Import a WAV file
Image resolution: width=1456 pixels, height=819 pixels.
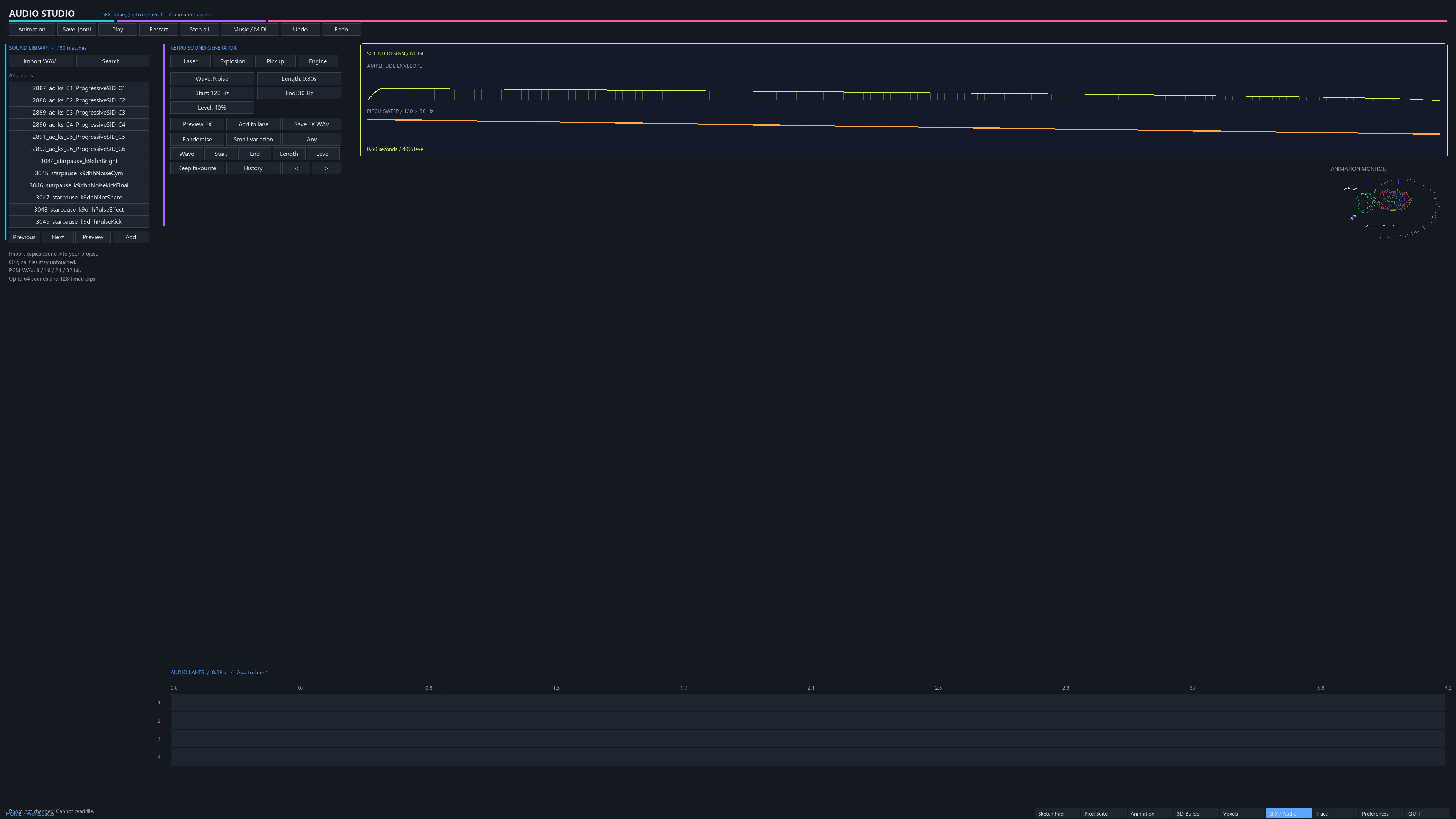(41, 61)
